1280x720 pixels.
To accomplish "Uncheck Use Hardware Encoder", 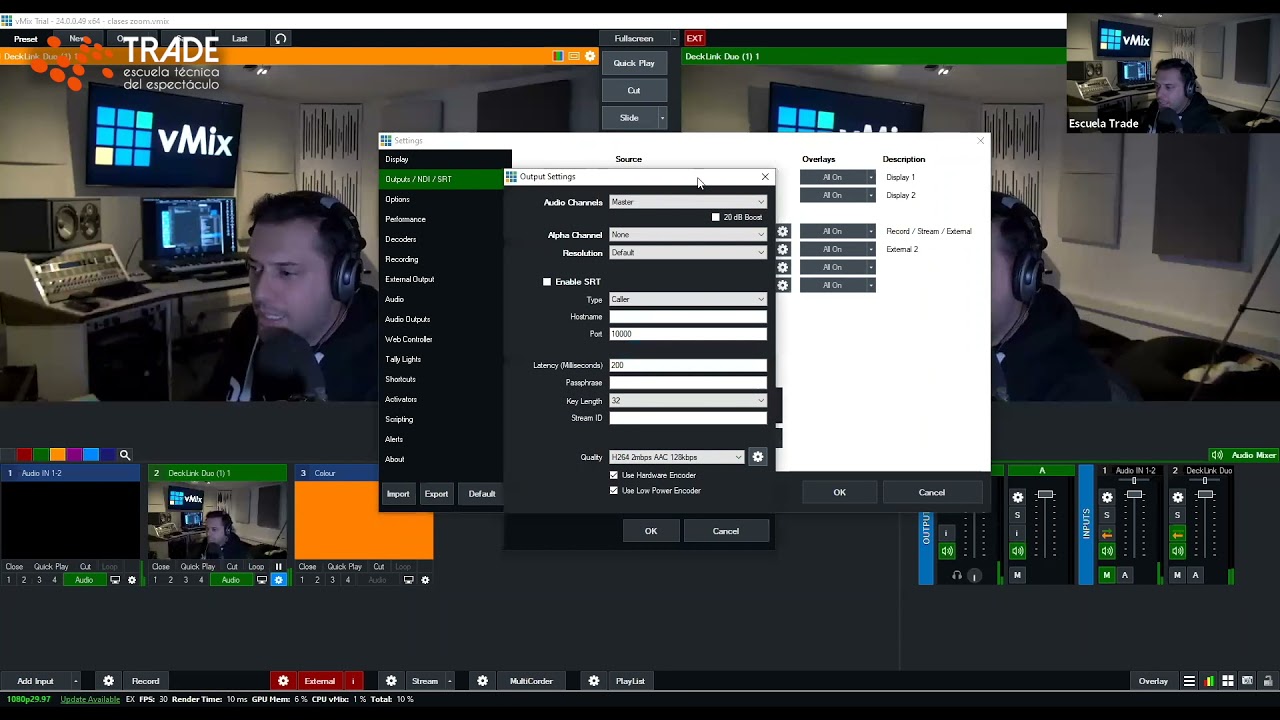I will click(x=614, y=475).
